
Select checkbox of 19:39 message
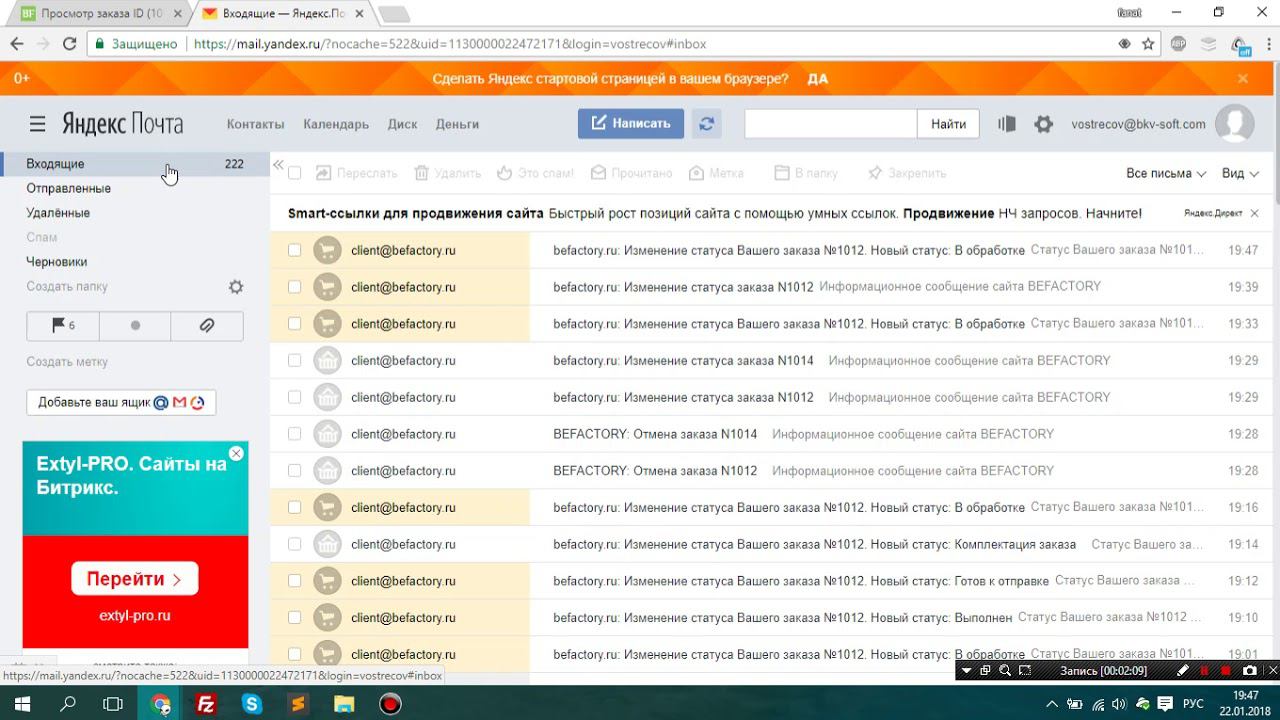coord(294,287)
